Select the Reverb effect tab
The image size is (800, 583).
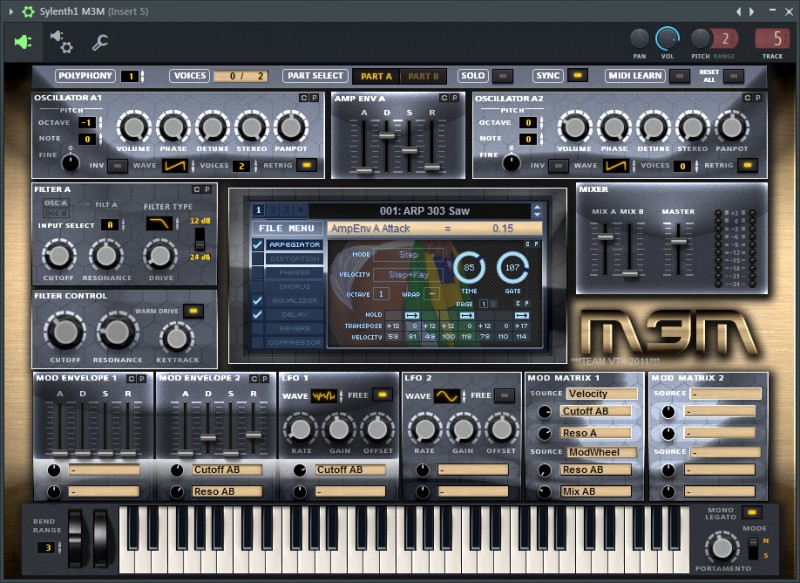point(294,328)
